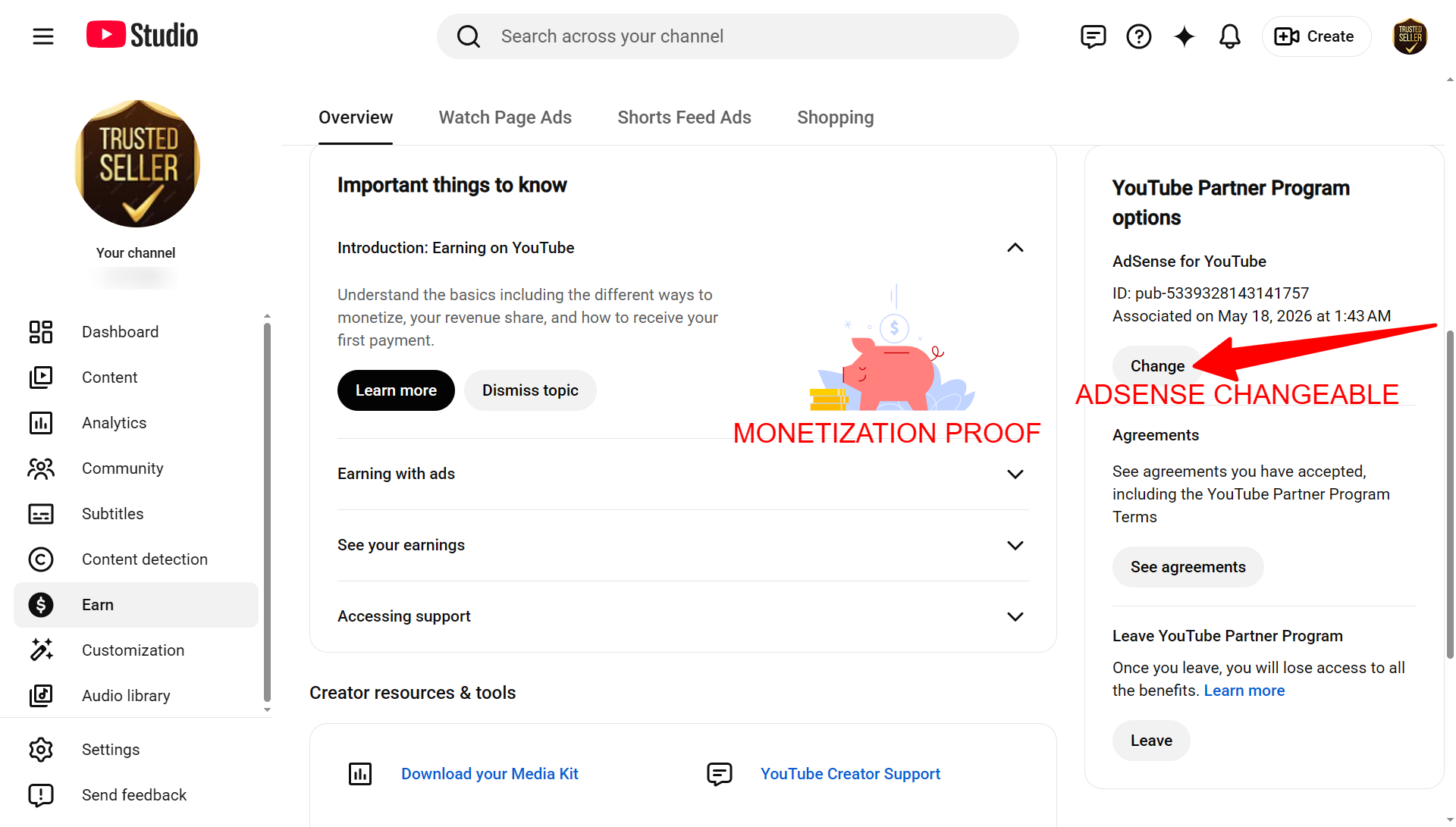Switch to the Watch Page Ads tab
This screenshot has width=1456, height=827.
[x=505, y=117]
